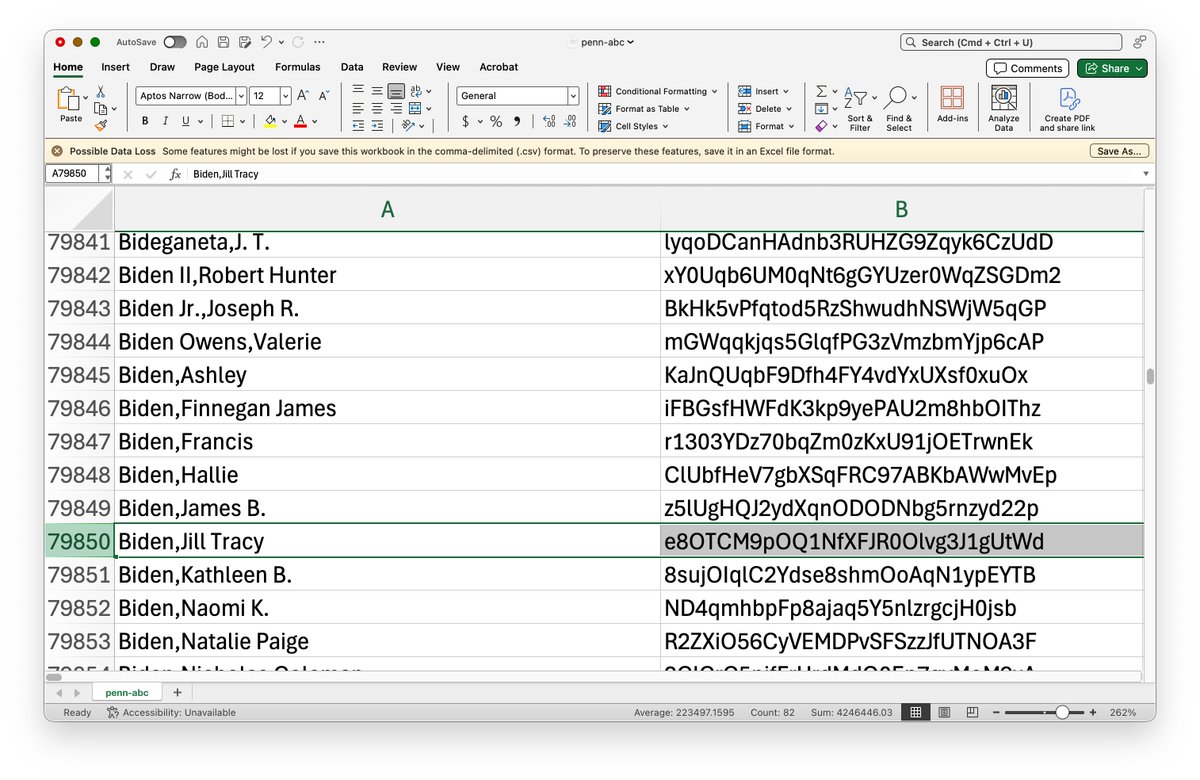The width and height of the screenshot is (1200, 780).
Task: Click AutoSum sigma icon
Action: click(821, 91)
